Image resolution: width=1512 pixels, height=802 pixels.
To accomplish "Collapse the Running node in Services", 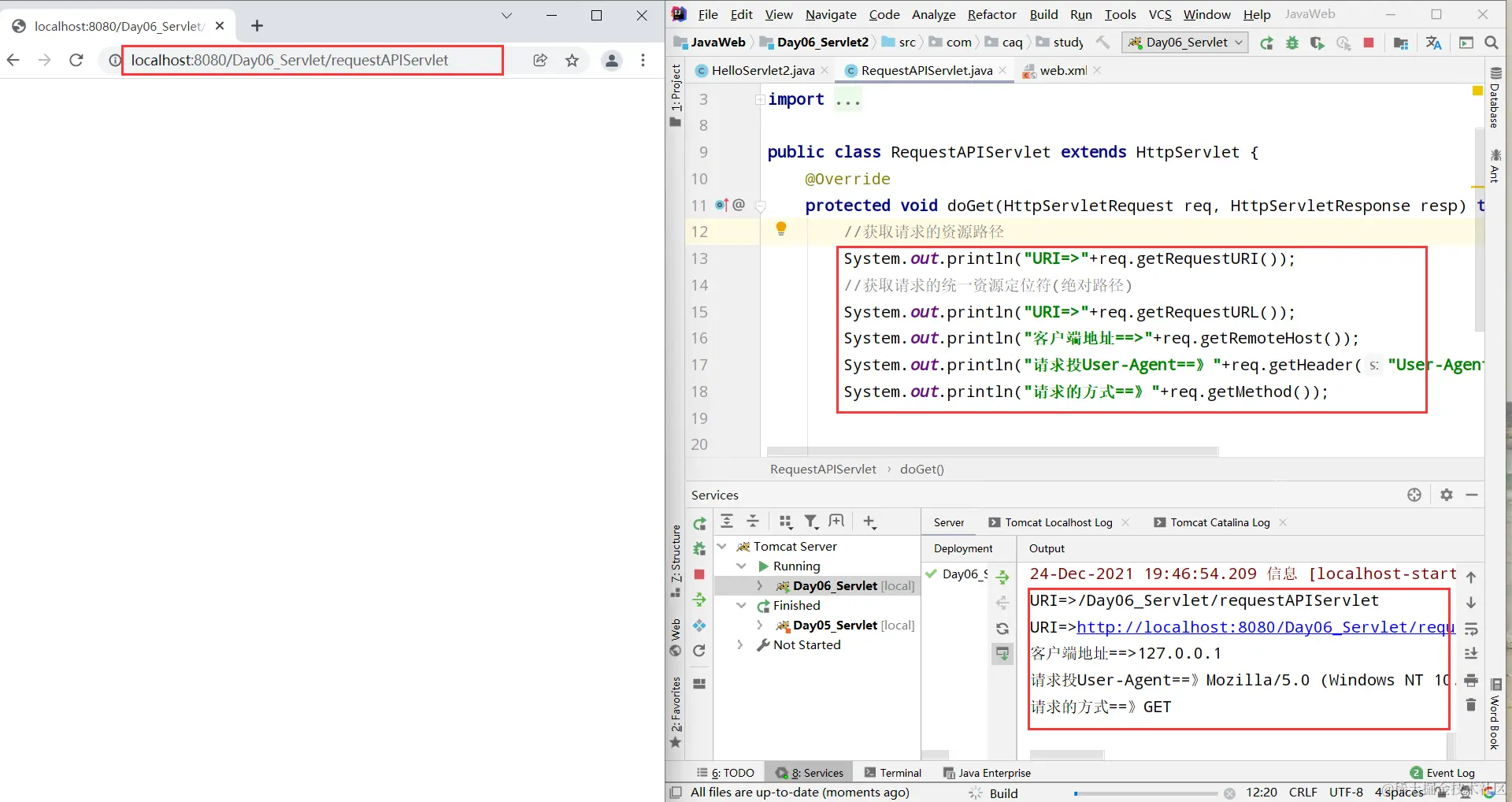I will (741, 566).
